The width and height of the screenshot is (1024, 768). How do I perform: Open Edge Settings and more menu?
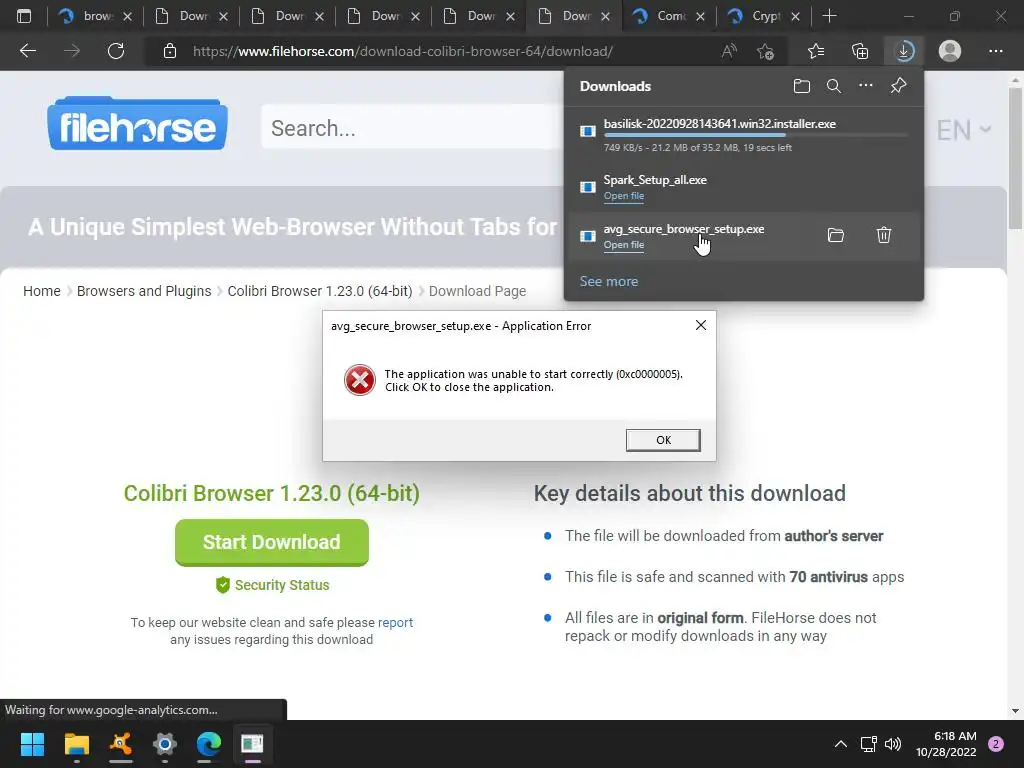[995, 51]
